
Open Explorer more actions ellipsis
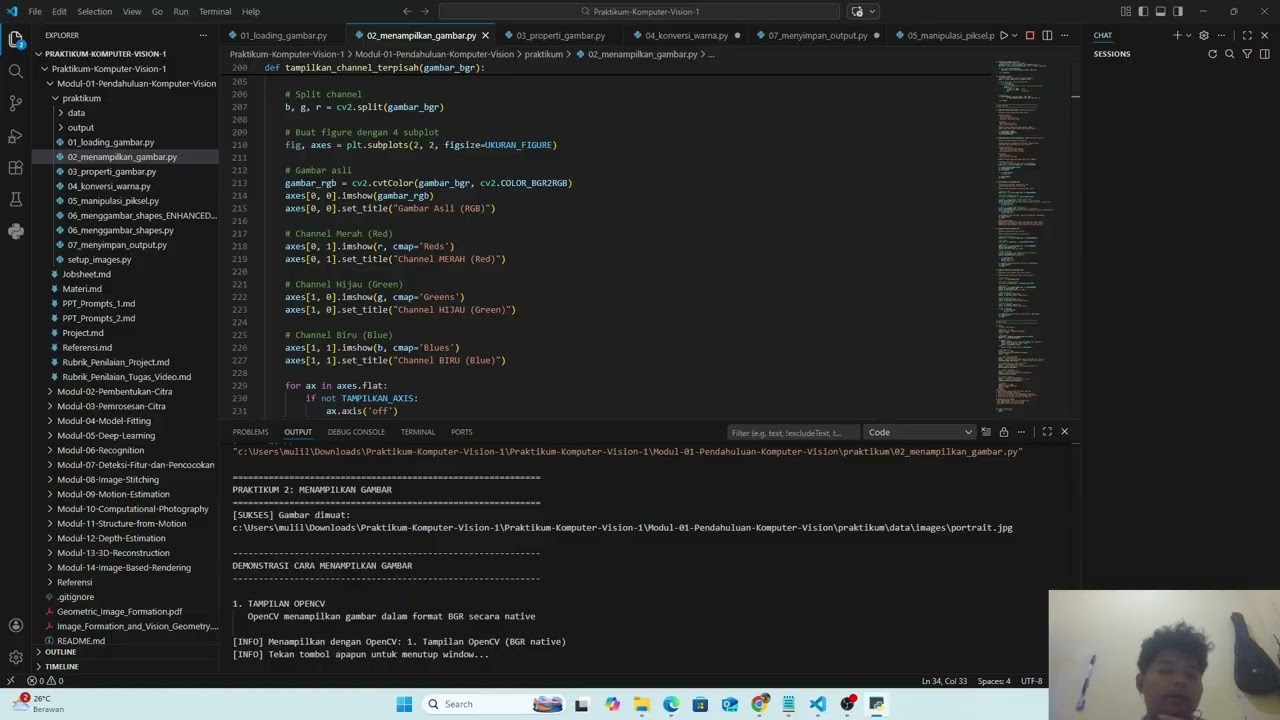203,35
